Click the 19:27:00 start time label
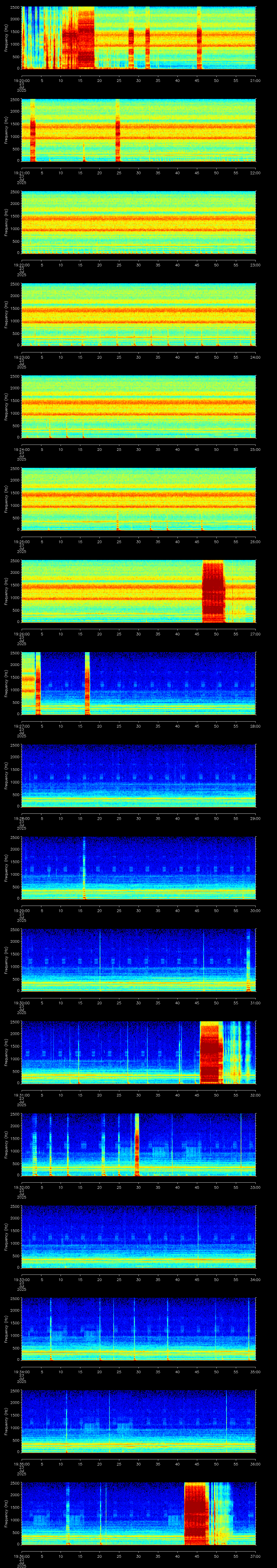Image resolution: width=277 pixels, height=1568 pixels. [21, 726]
